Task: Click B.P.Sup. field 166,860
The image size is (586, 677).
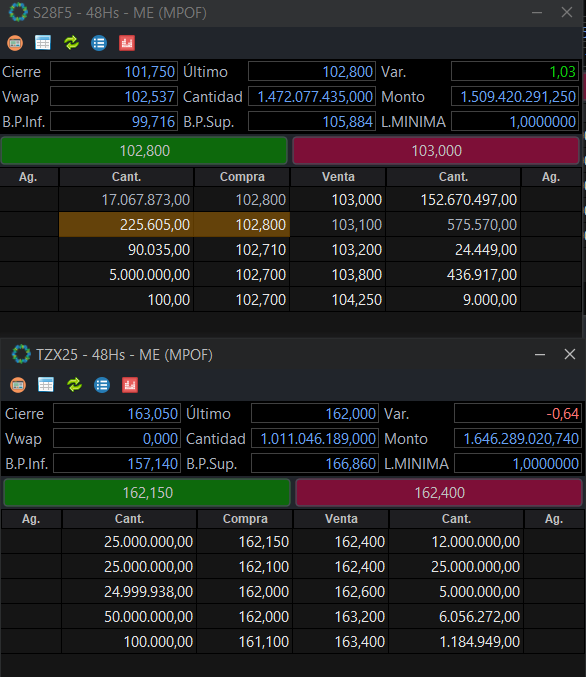Action: tap(315, 464)
